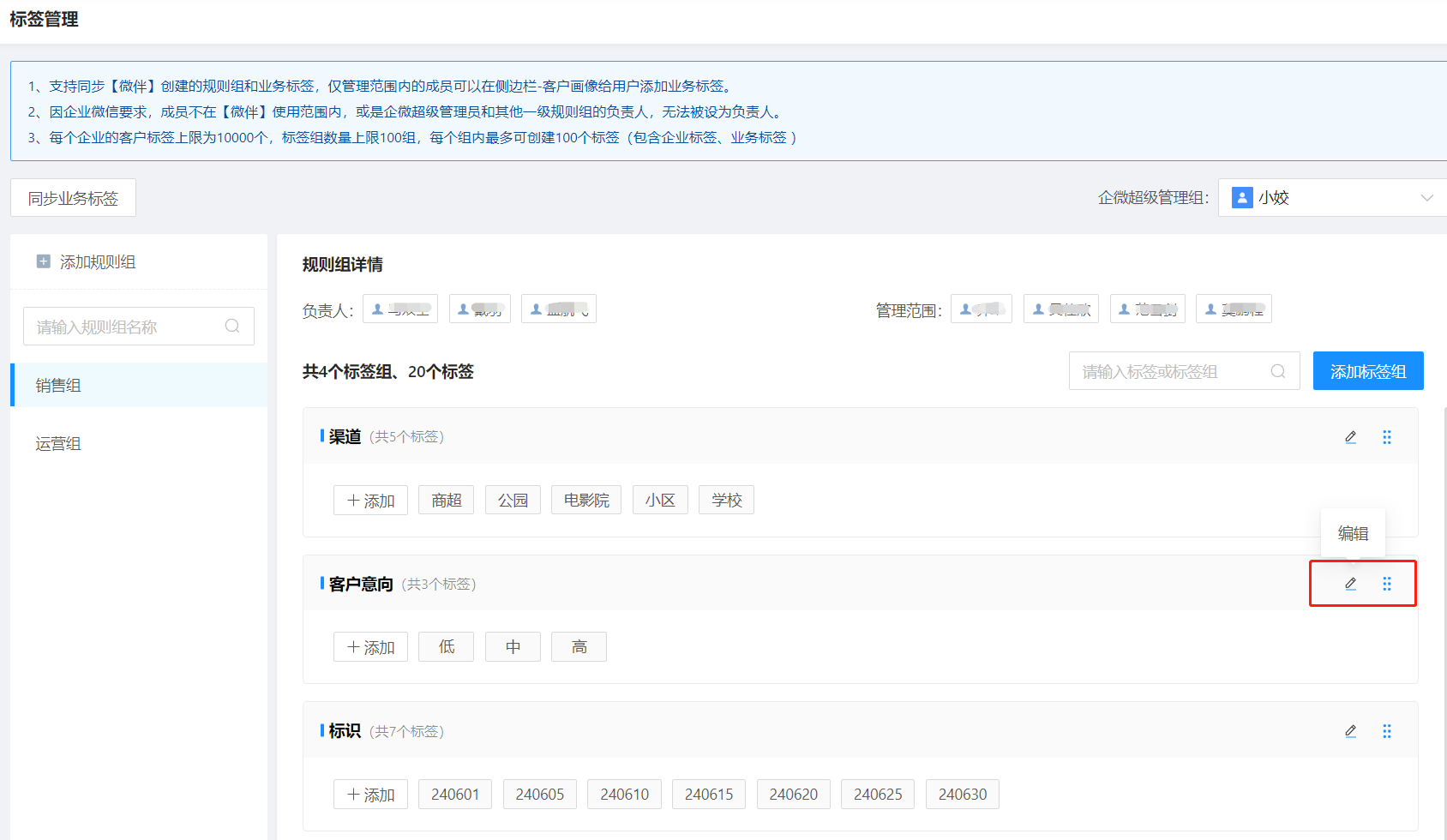This screenshot has height=840, width=1447.
Task: Click the 240615 tag
Action: (708, 795)
